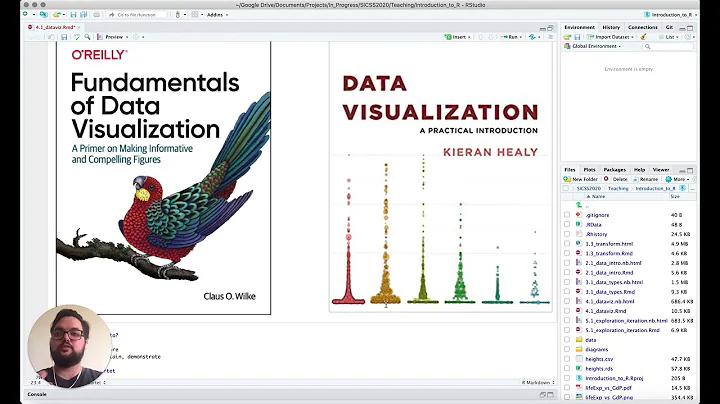Check the .Rhistory file checkbox
Viewport: 720px width, 404px height.
coord(567,234)
